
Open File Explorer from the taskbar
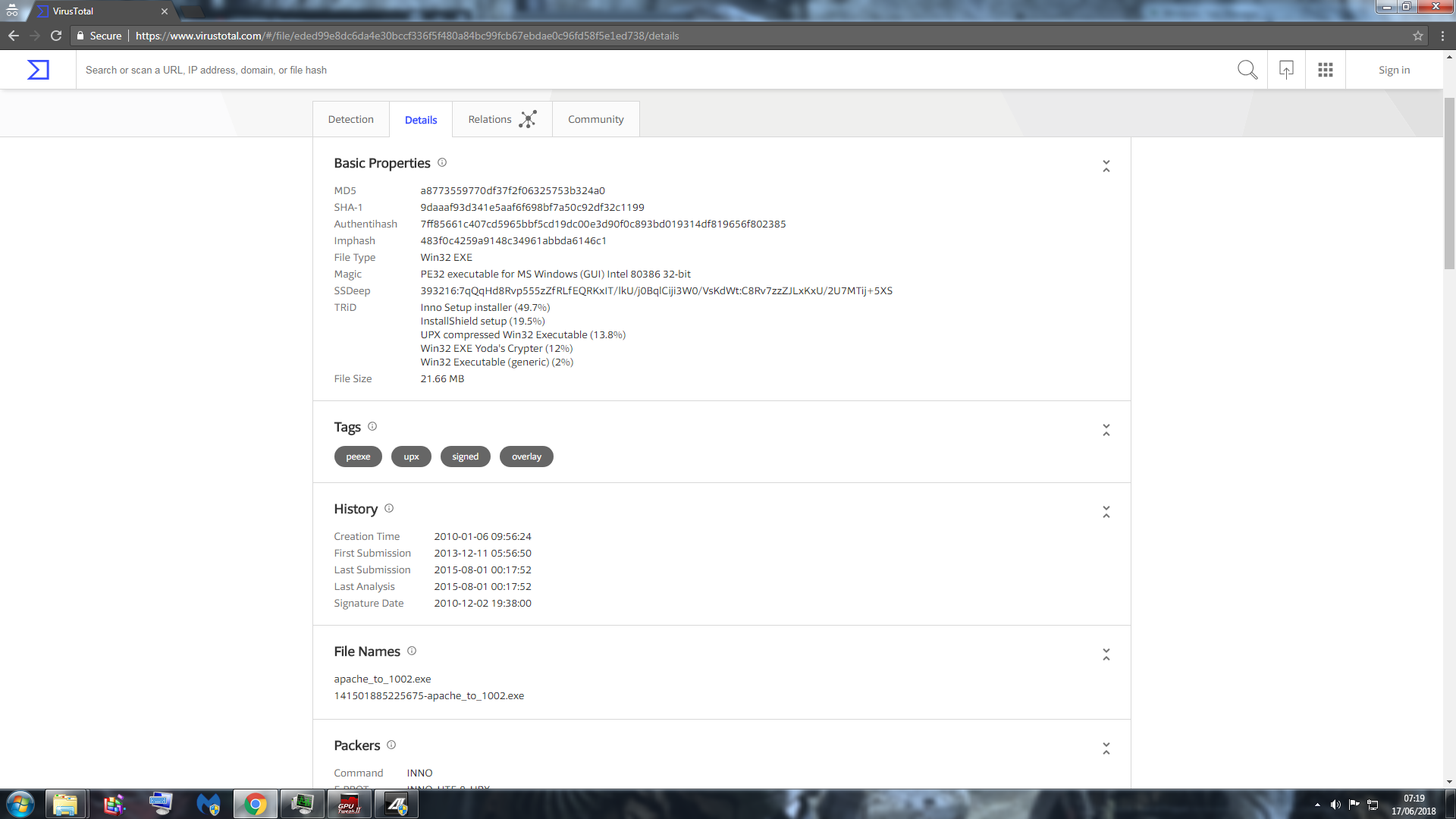pos(65,804)
